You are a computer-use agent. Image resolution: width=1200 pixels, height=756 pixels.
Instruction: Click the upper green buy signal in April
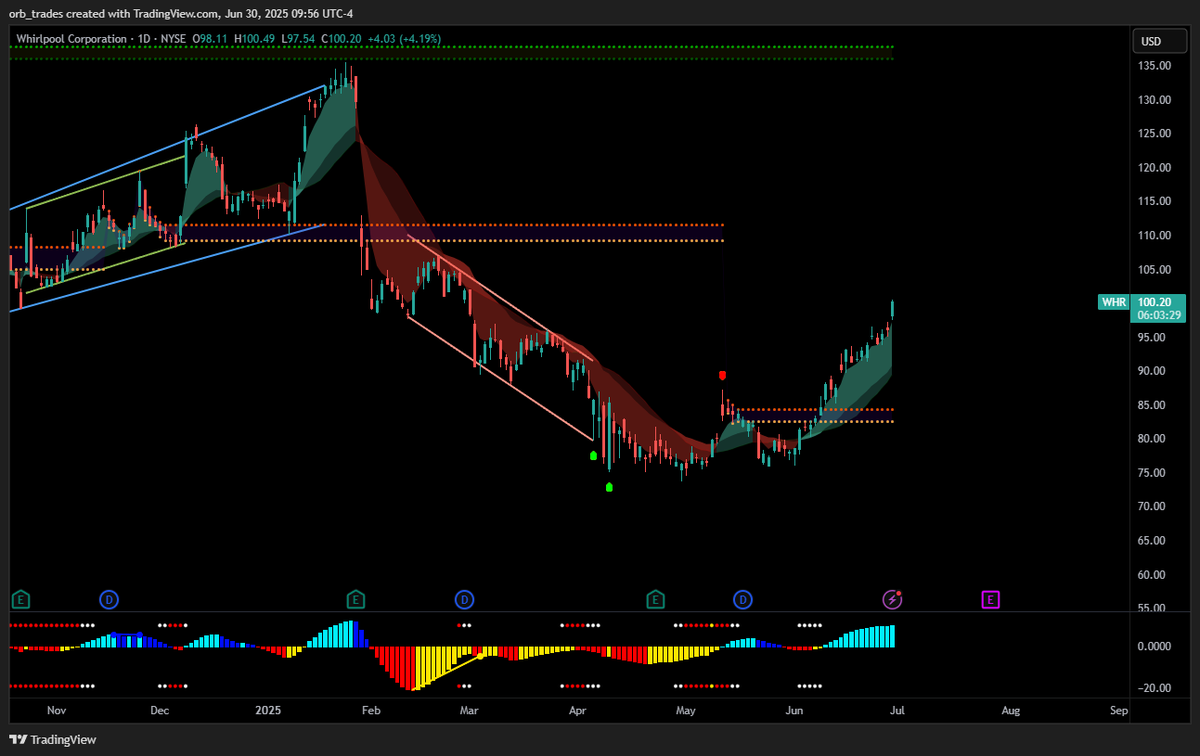[x=594, y=456]
